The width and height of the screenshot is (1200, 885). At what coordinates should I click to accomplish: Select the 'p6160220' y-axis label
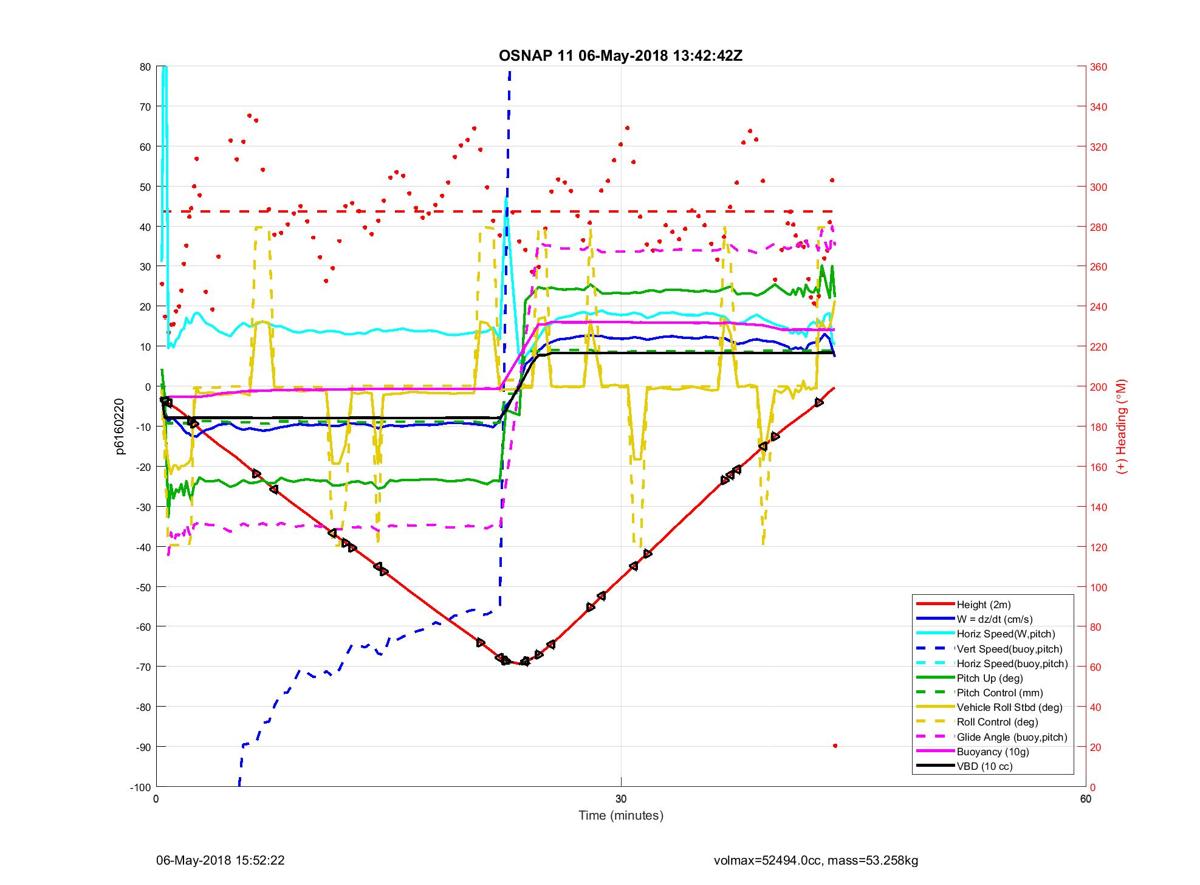point(120,427)
